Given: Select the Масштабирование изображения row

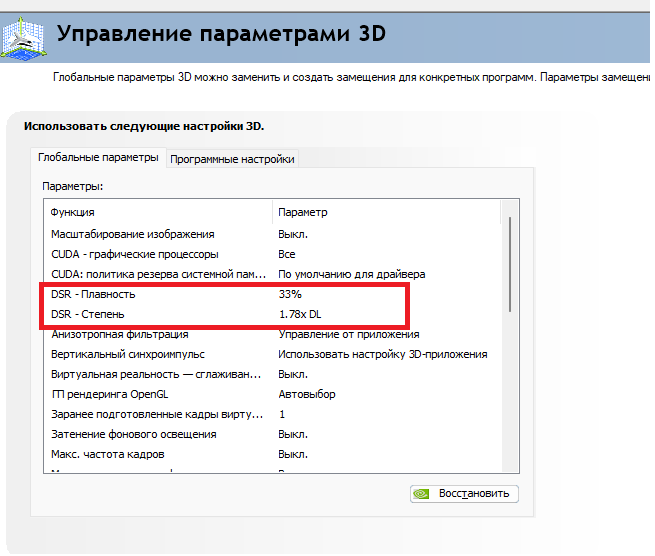Looking at the screenshot, I should pos(272,234).
